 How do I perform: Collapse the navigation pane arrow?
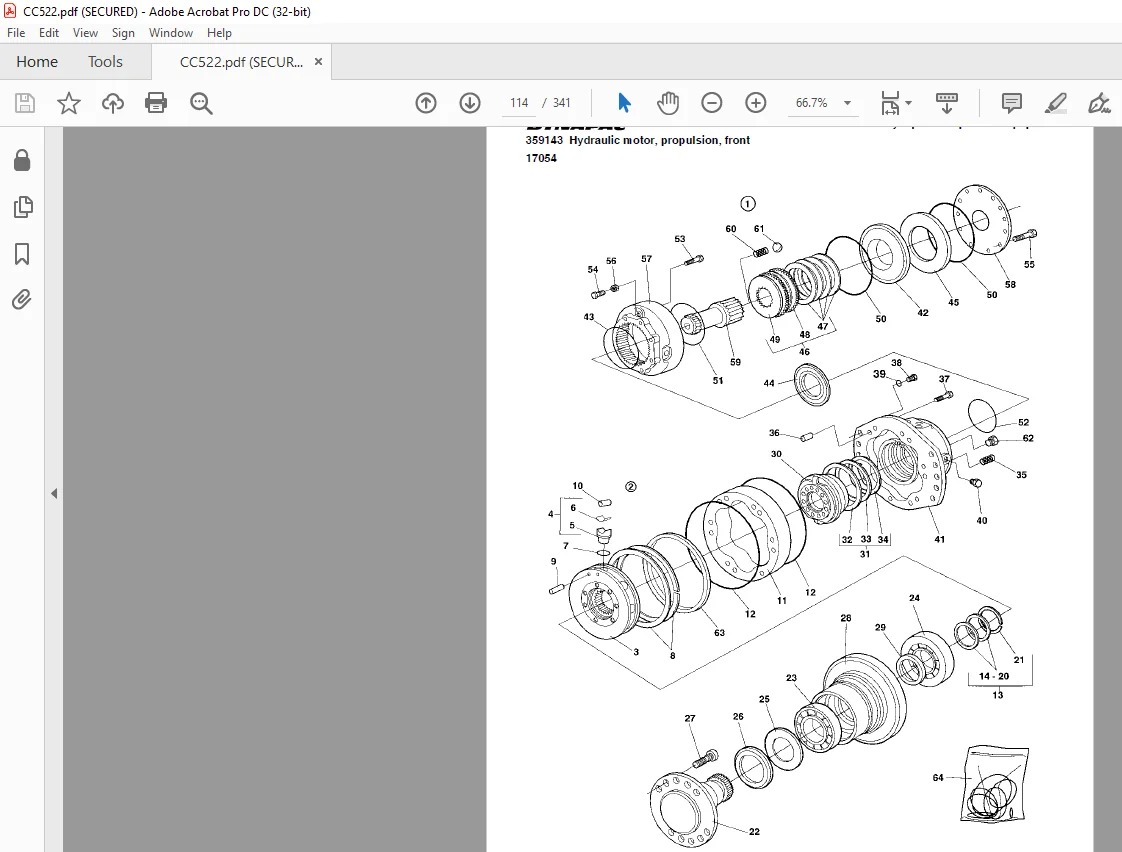(54, 494)
